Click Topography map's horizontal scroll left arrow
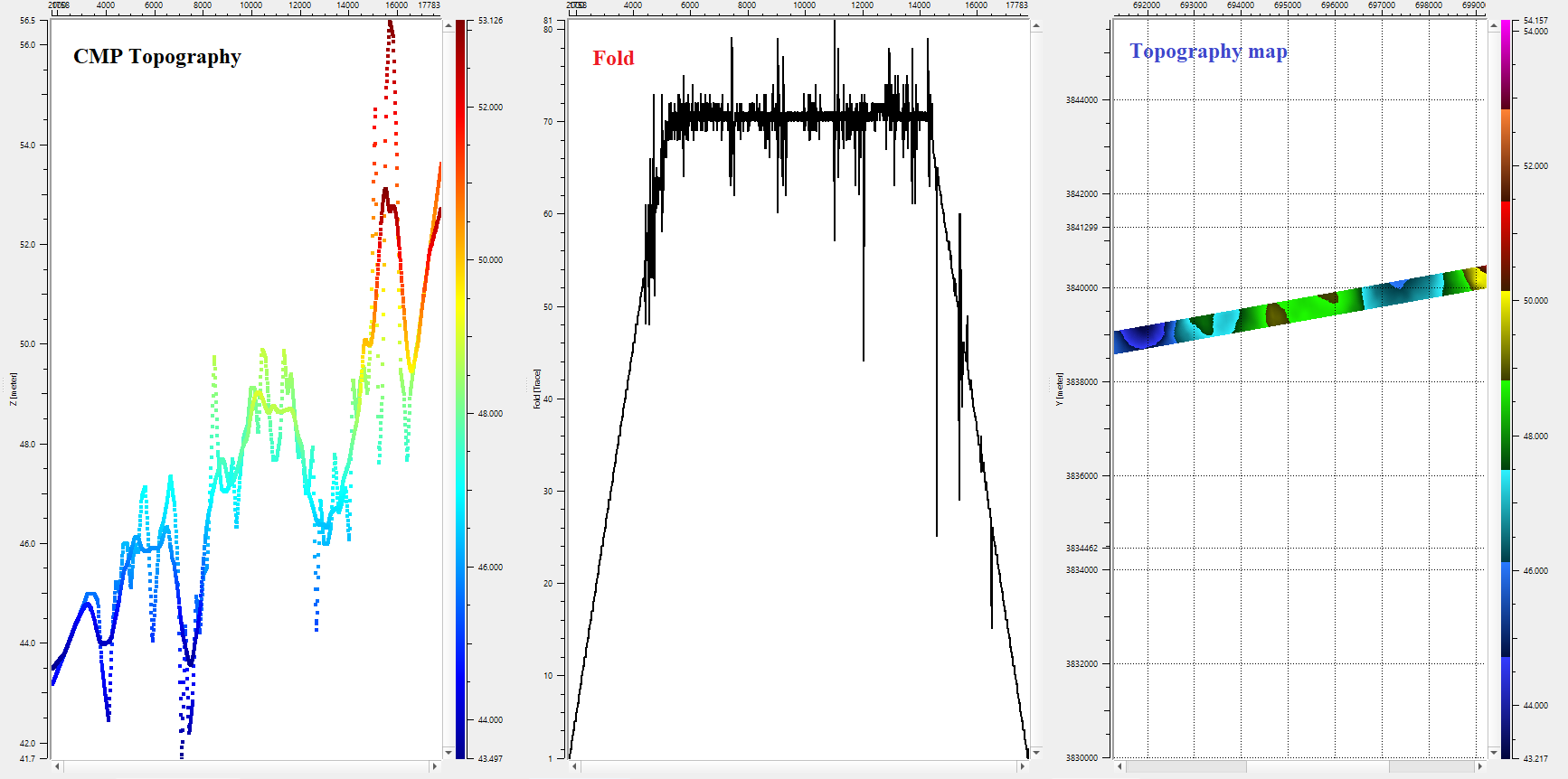The image size is (1568, 779). [x=1119, y=766]
